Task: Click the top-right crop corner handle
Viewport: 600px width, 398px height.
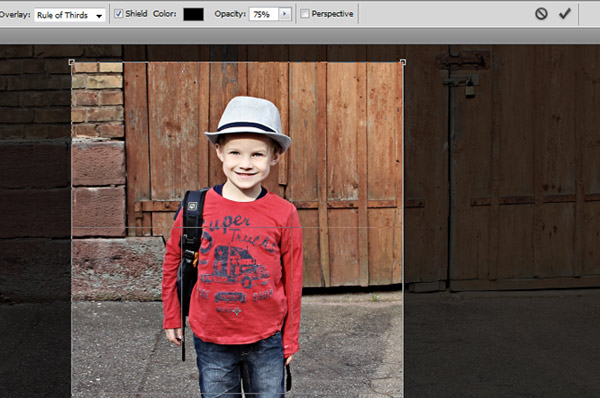Action: [x=403, y=62]
